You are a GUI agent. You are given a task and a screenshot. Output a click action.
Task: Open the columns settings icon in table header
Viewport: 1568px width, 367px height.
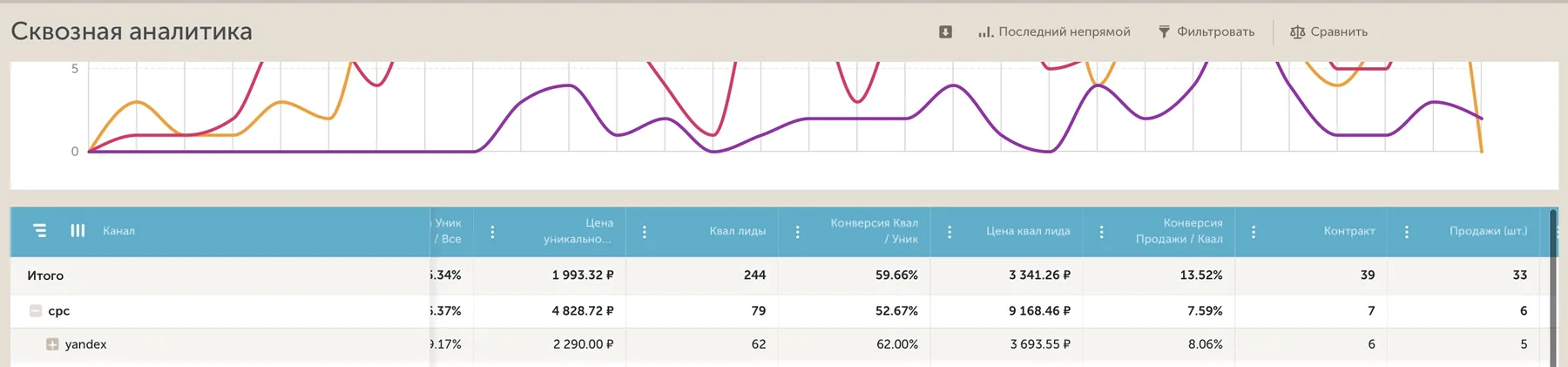coord(78,231)
